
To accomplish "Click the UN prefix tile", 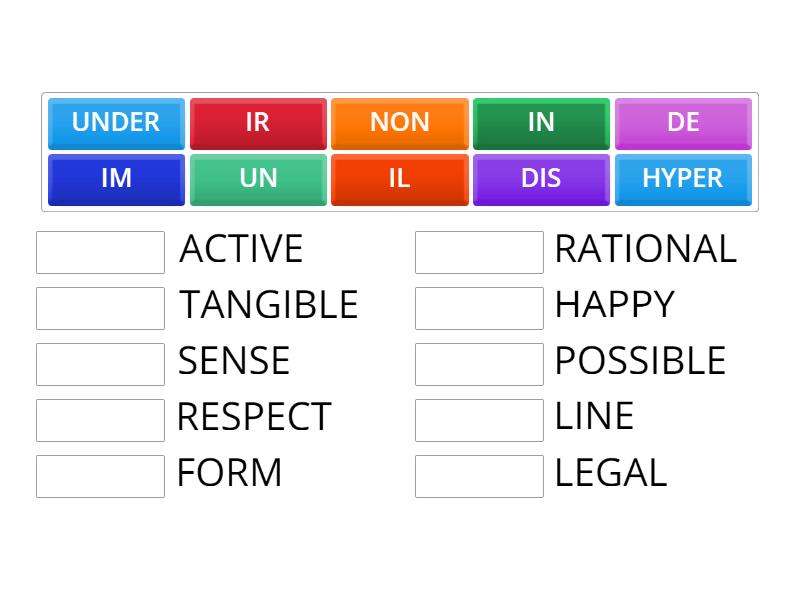I will 258,179.
